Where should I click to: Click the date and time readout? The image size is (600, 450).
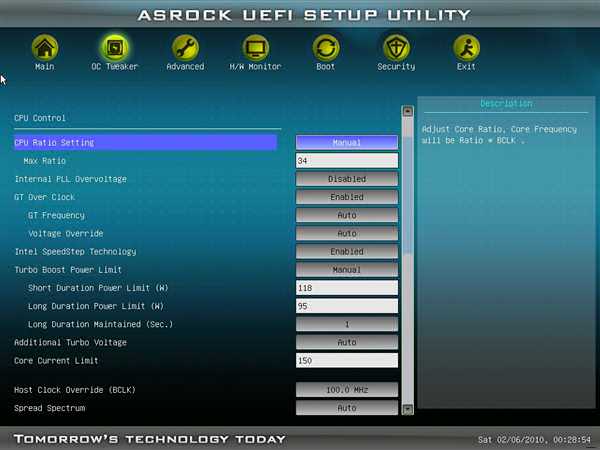click(535, 439)
